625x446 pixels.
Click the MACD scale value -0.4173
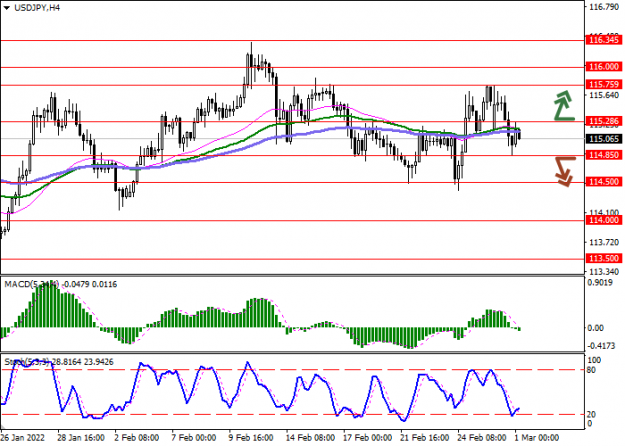click(601, 346)
